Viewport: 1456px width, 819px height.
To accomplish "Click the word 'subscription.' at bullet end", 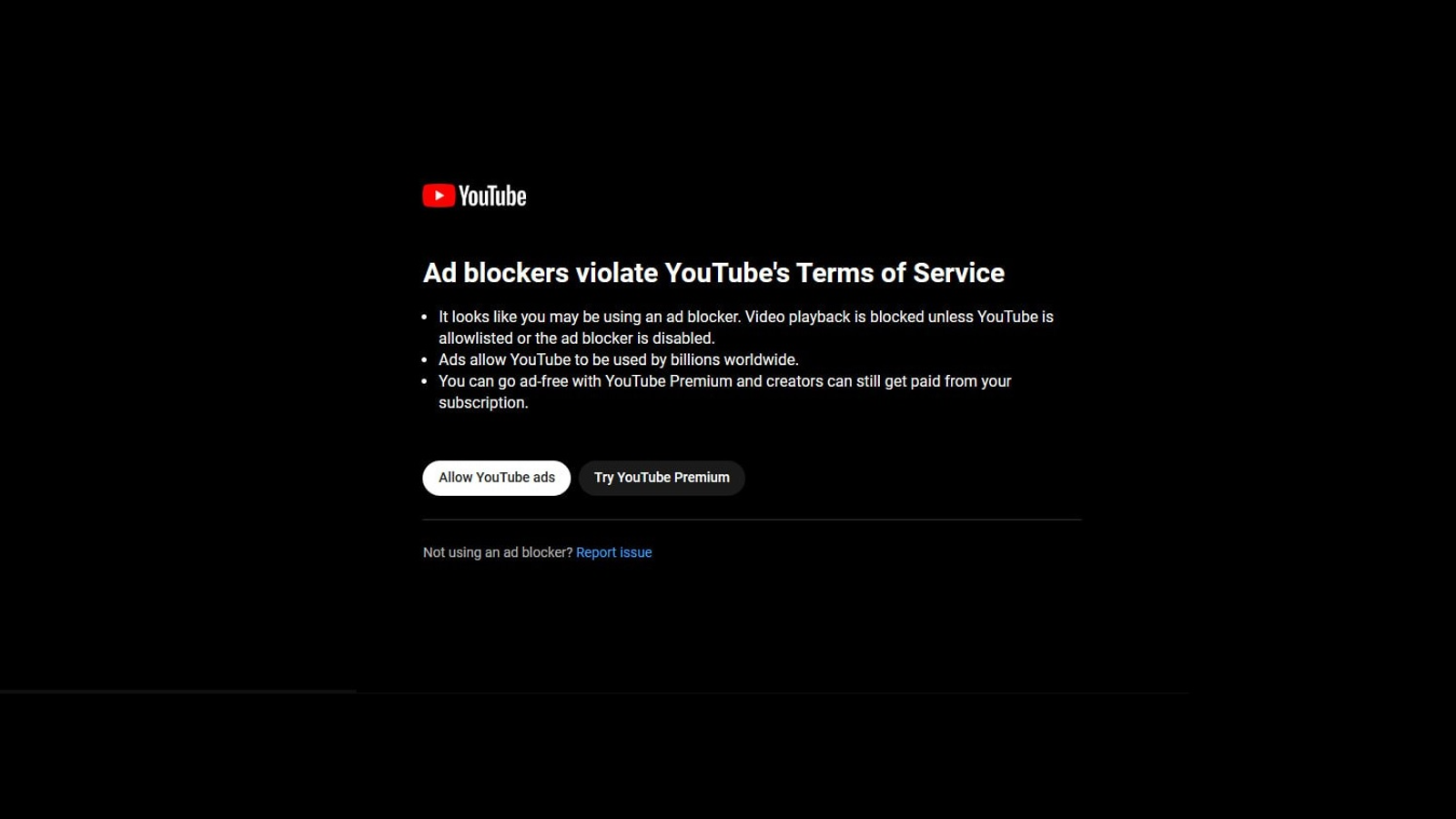I will click(x=483, y=403).
